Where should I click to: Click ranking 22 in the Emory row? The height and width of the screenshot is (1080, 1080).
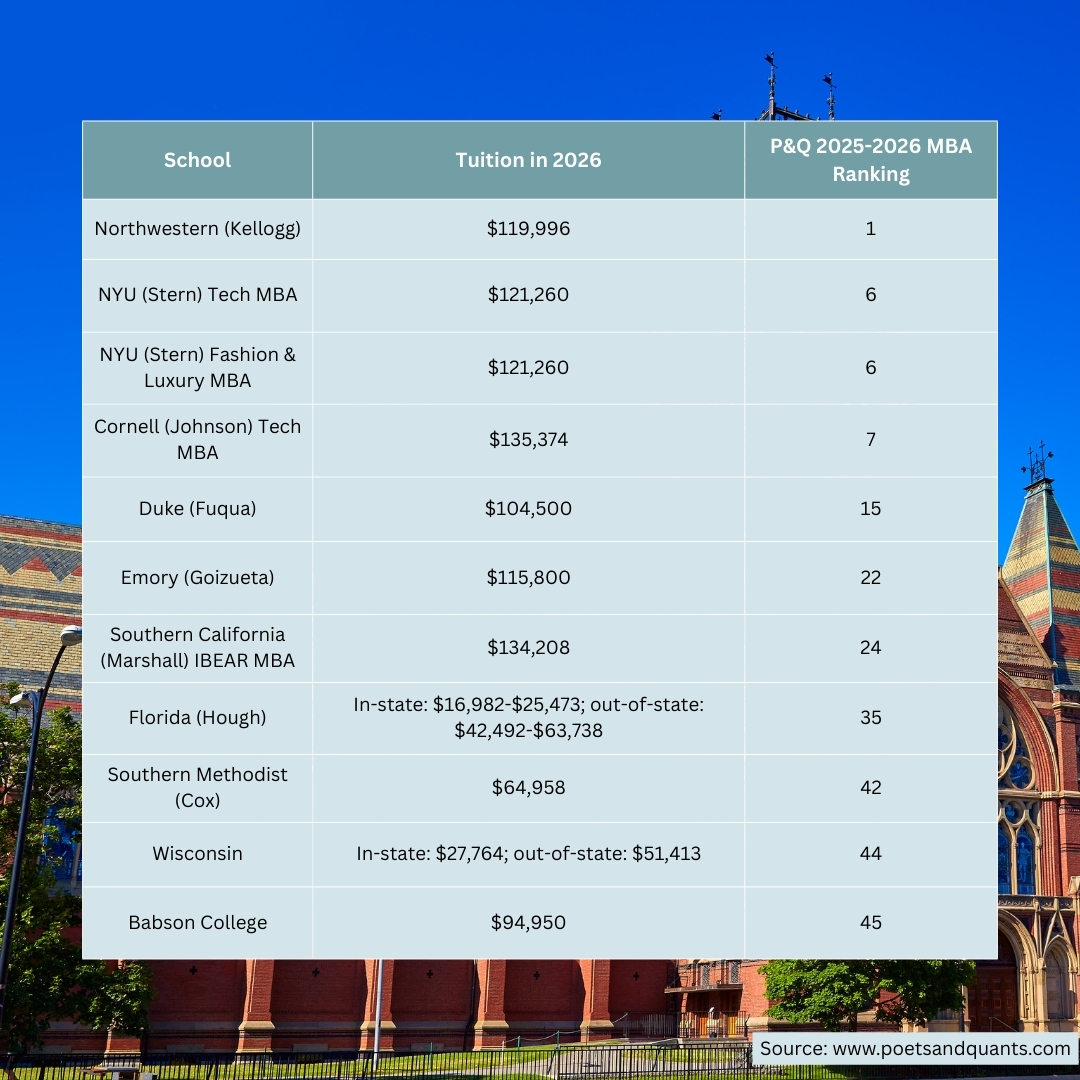click(871, 577)
